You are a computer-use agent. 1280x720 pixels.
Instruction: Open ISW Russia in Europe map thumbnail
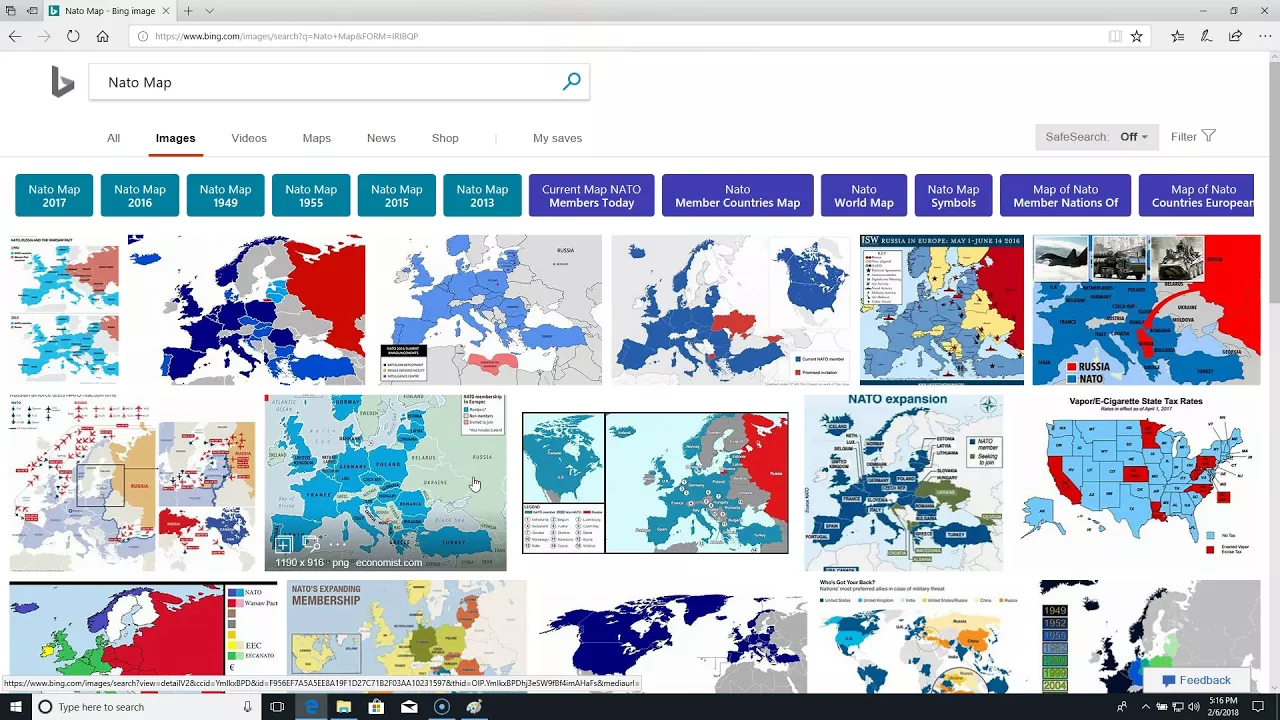click(x=942, y=310)
